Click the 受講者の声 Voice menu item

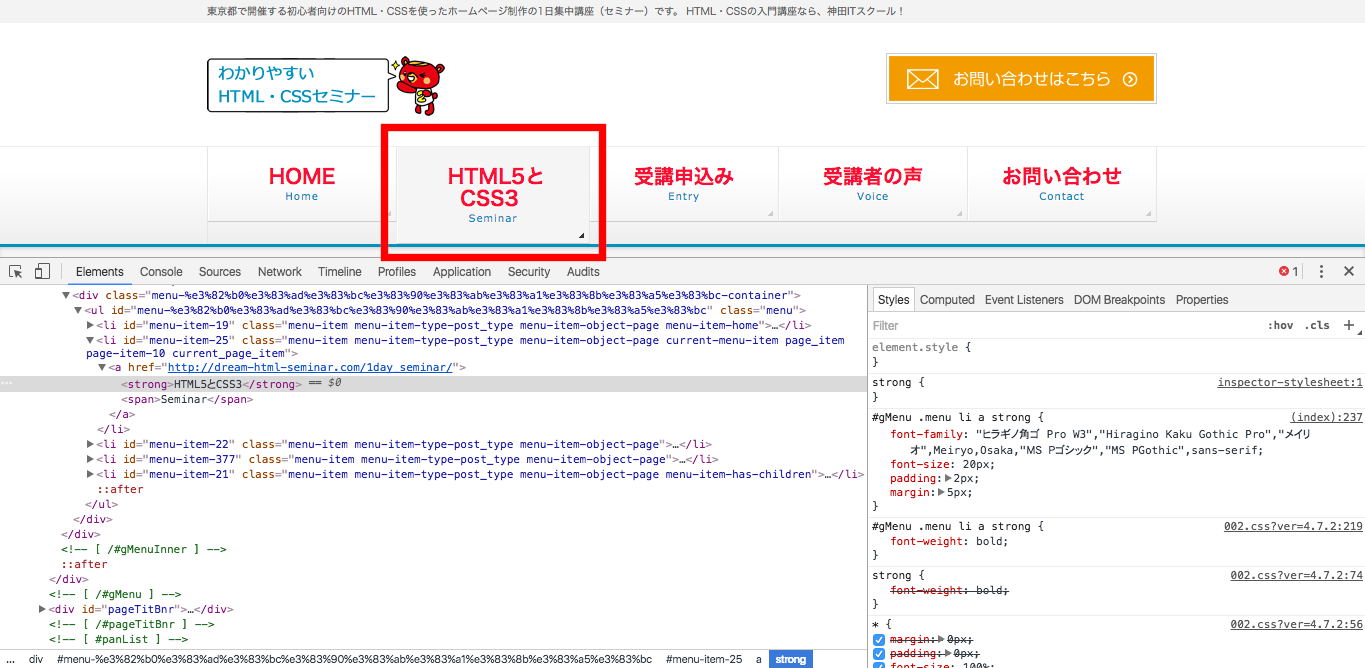[x=872, y=184]
